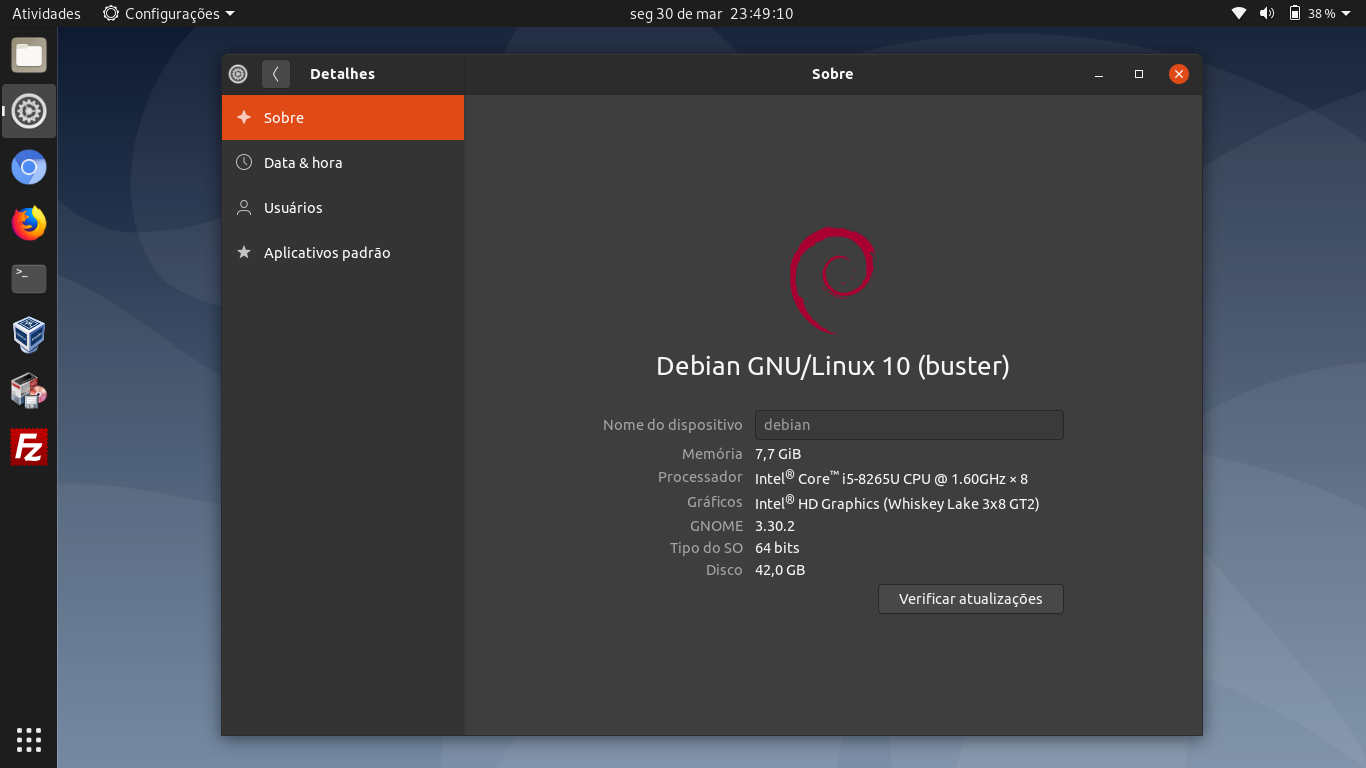Select Aplicativos padrão in the sidebar
This screenshot has height=768, width=1366.
pos(343,253)
